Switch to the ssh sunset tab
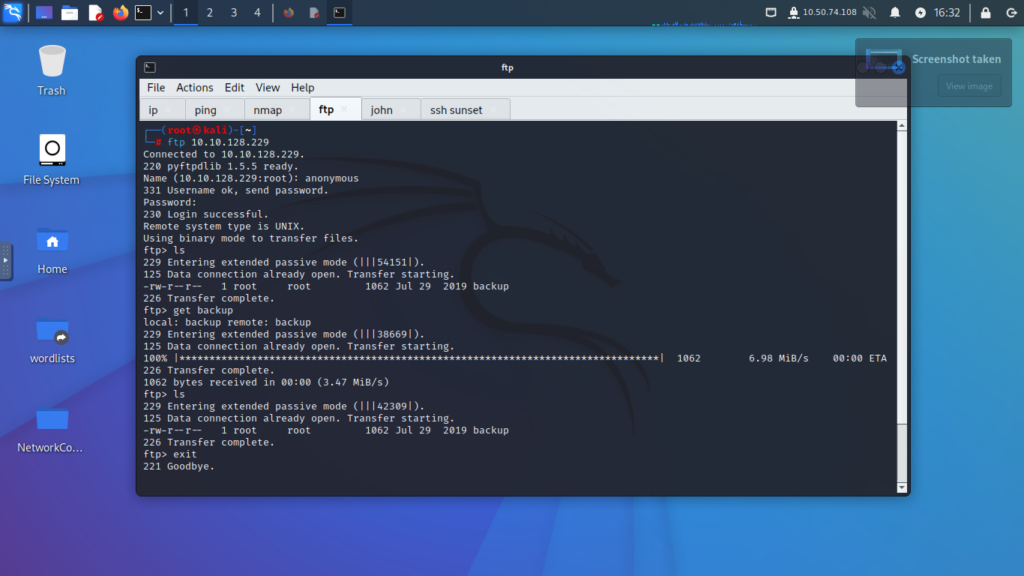The height and width of the screenshot is (576, 1024). coord(455,110)
